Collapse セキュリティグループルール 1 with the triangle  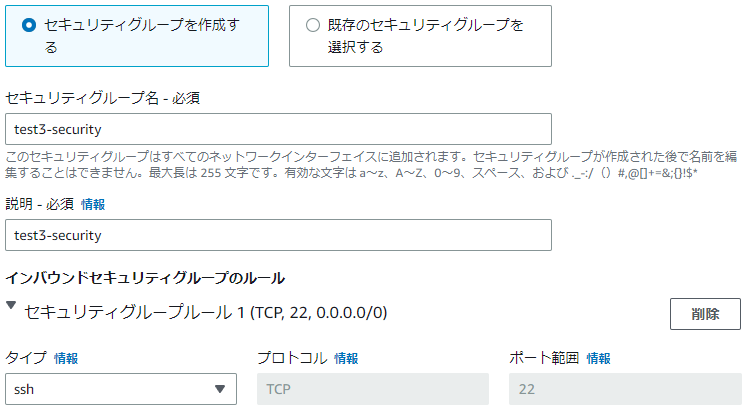pyautogui.click(x=12, y=310)
